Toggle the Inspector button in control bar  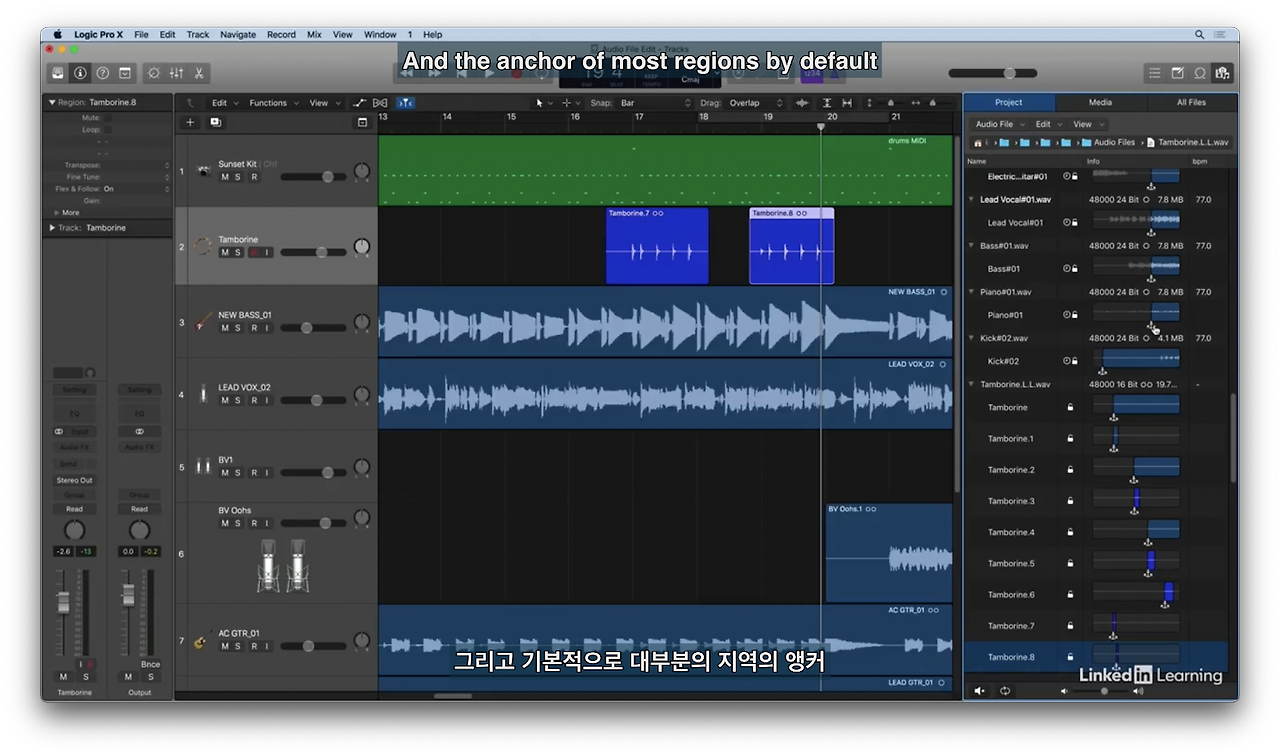coord(80,73)
